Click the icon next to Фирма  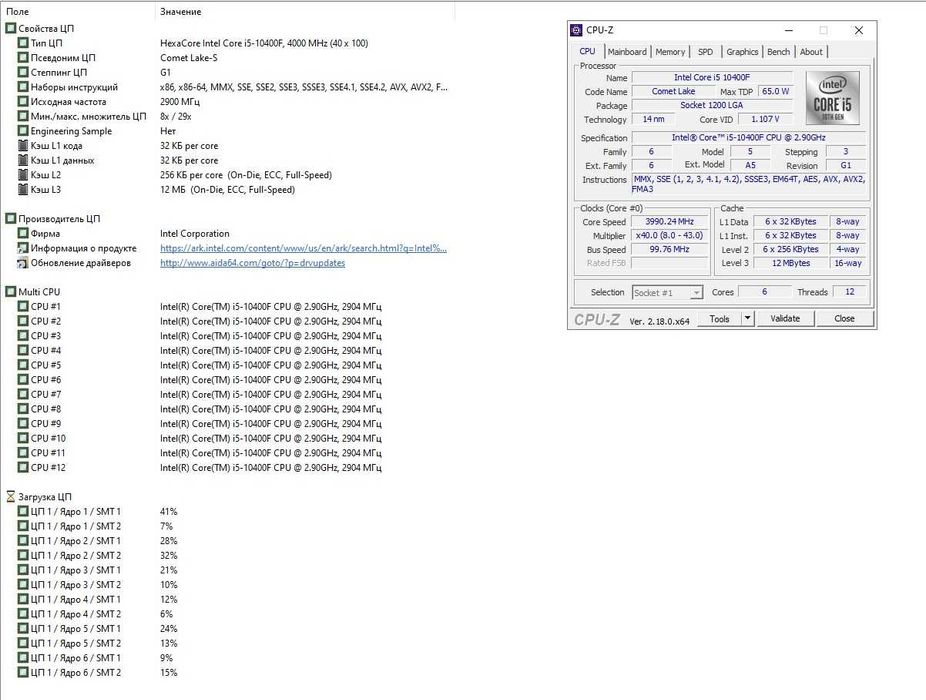pos(23,233)
